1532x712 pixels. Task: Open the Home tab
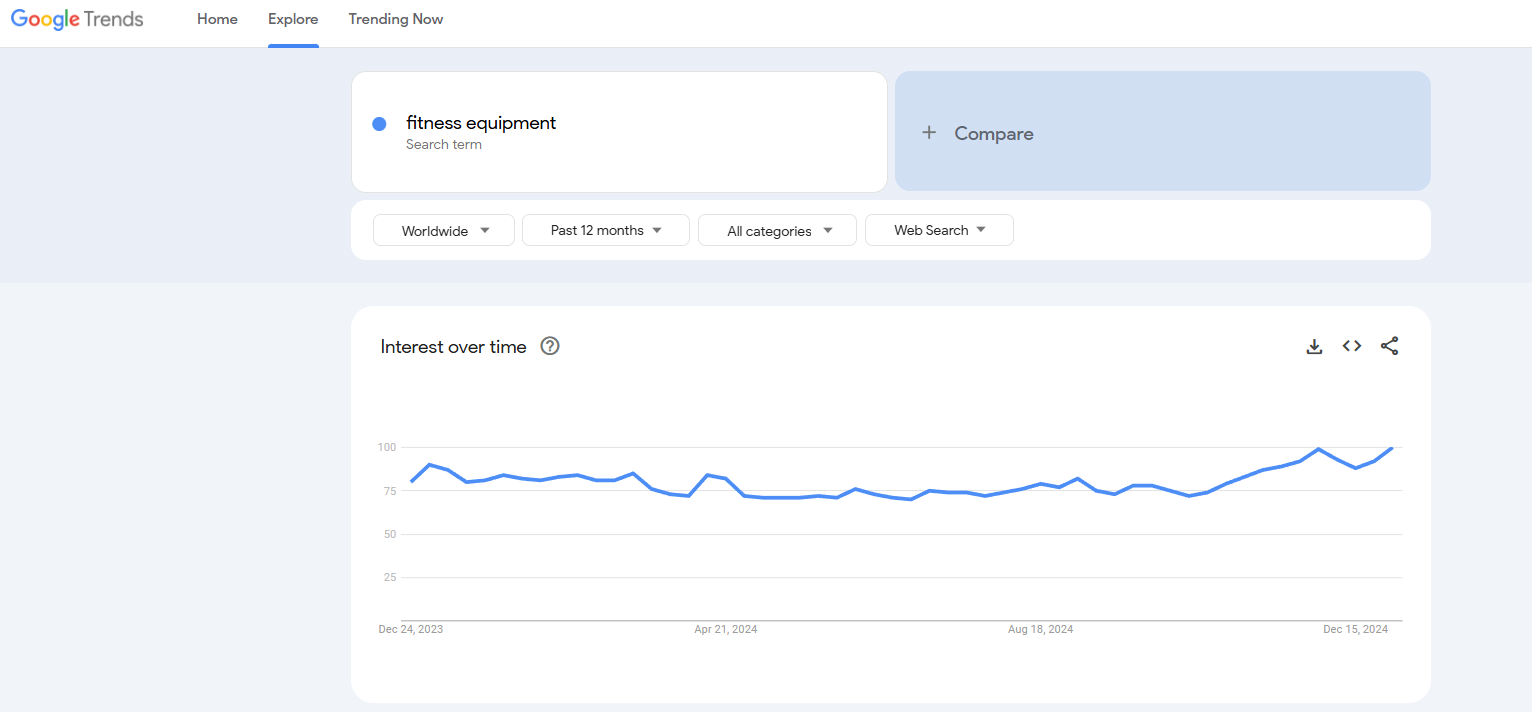[x=217, y=19]
